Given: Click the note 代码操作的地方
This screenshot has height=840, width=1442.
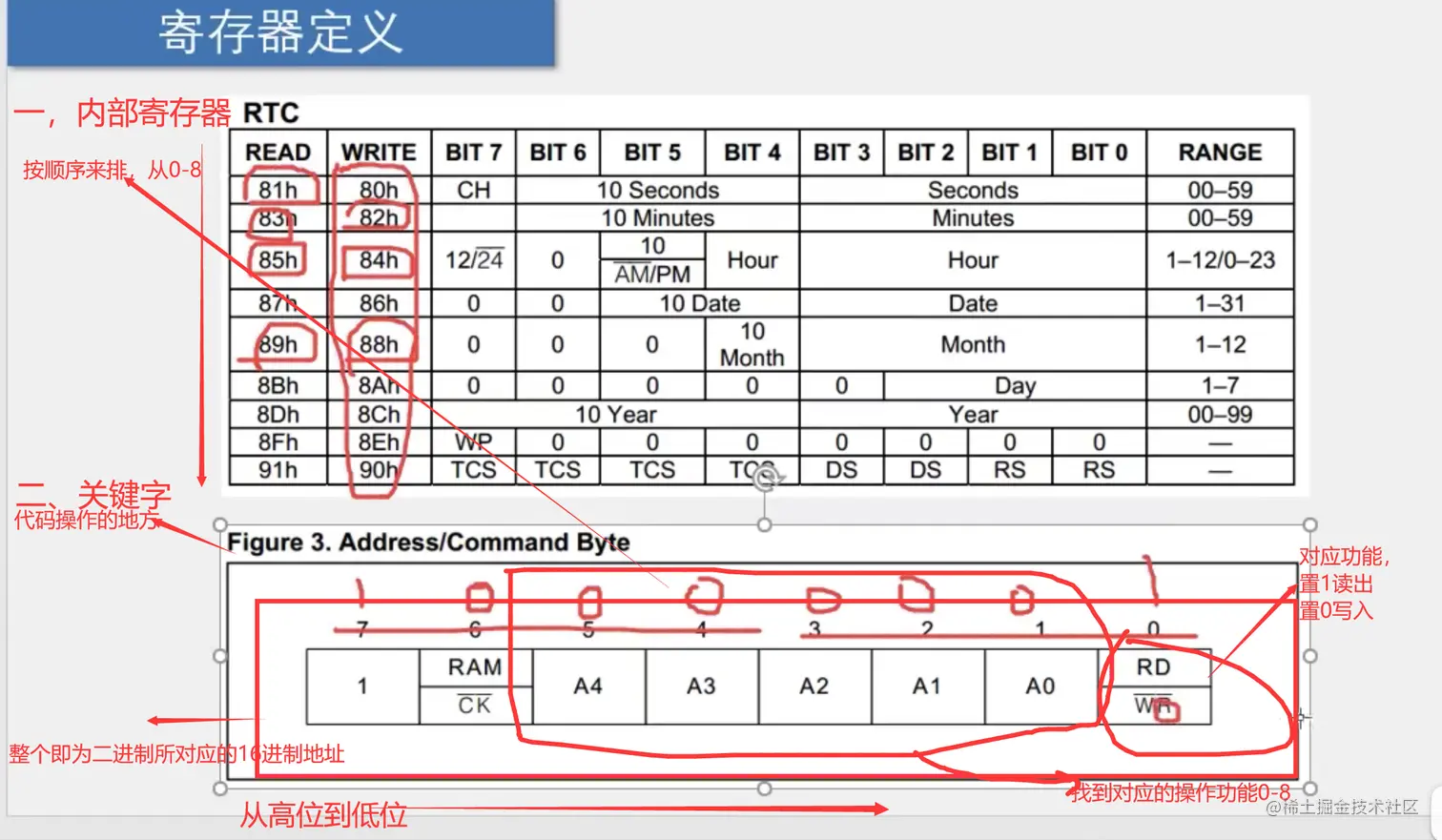Looking at the screenshot, I should pos(87,520).
